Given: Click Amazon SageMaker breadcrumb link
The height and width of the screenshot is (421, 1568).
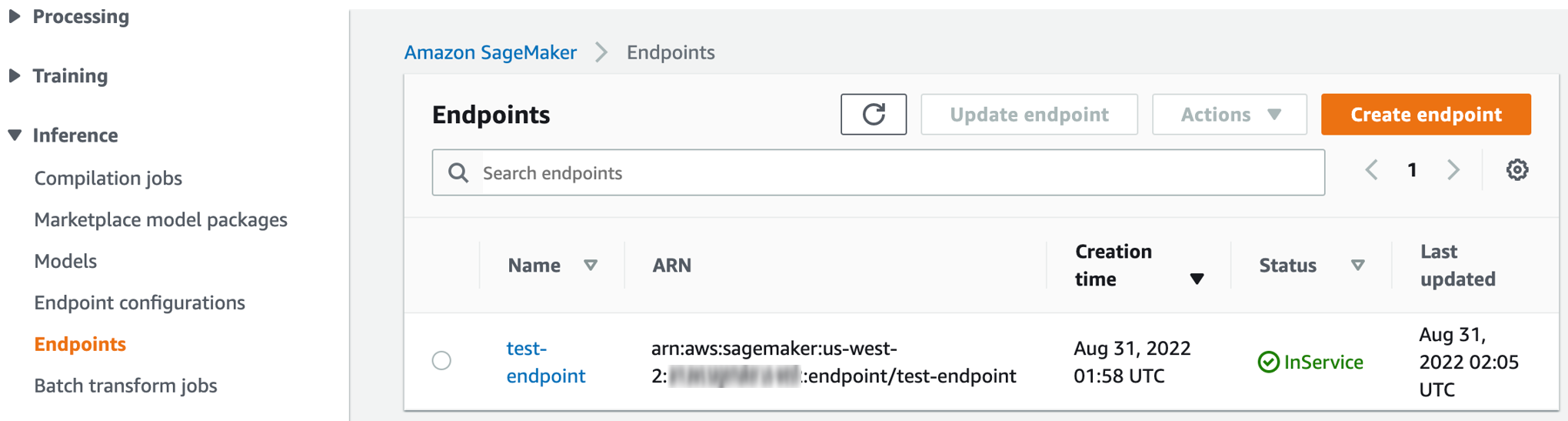Looking at the screenshot, I should (x=490, y=52).
